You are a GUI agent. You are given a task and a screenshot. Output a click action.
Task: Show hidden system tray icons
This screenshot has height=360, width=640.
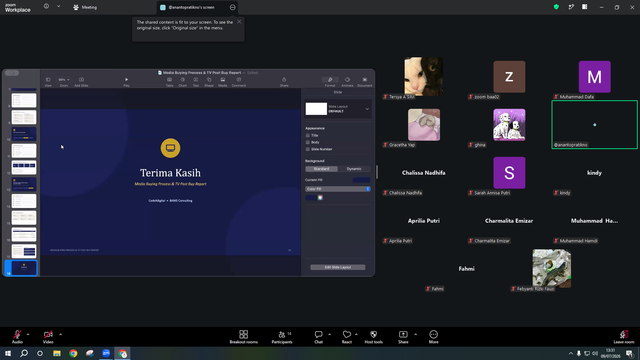571,353
